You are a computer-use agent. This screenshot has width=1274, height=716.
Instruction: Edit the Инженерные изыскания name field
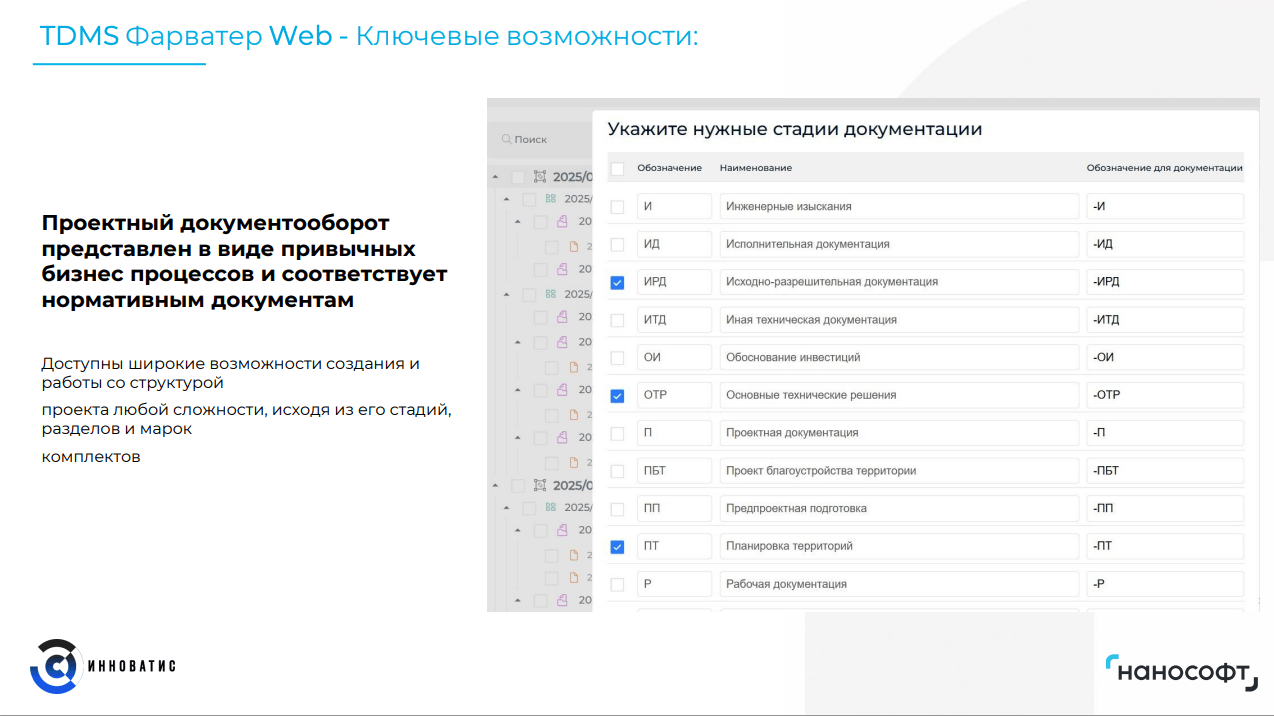coord(899,206)
